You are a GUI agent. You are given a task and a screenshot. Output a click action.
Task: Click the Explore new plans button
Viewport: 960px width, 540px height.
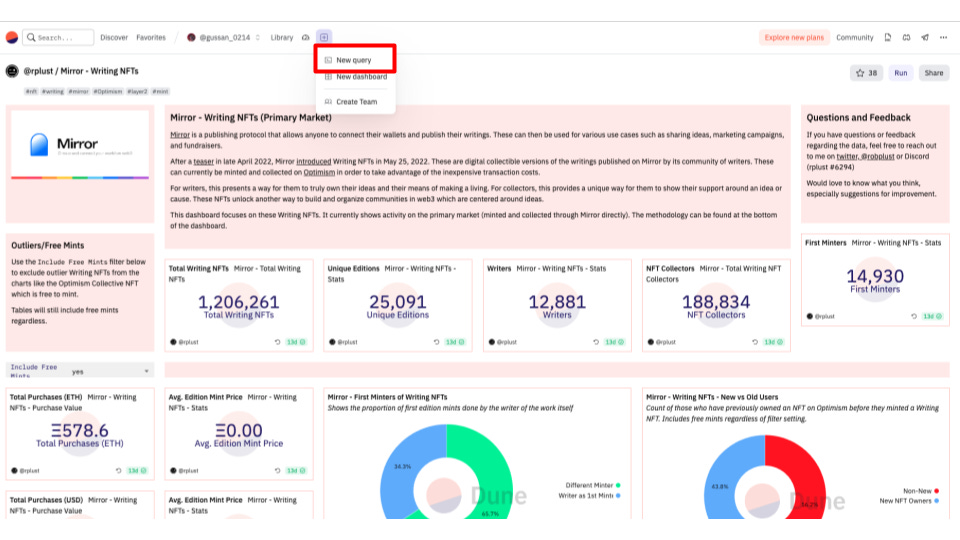(x=794, y=37)
